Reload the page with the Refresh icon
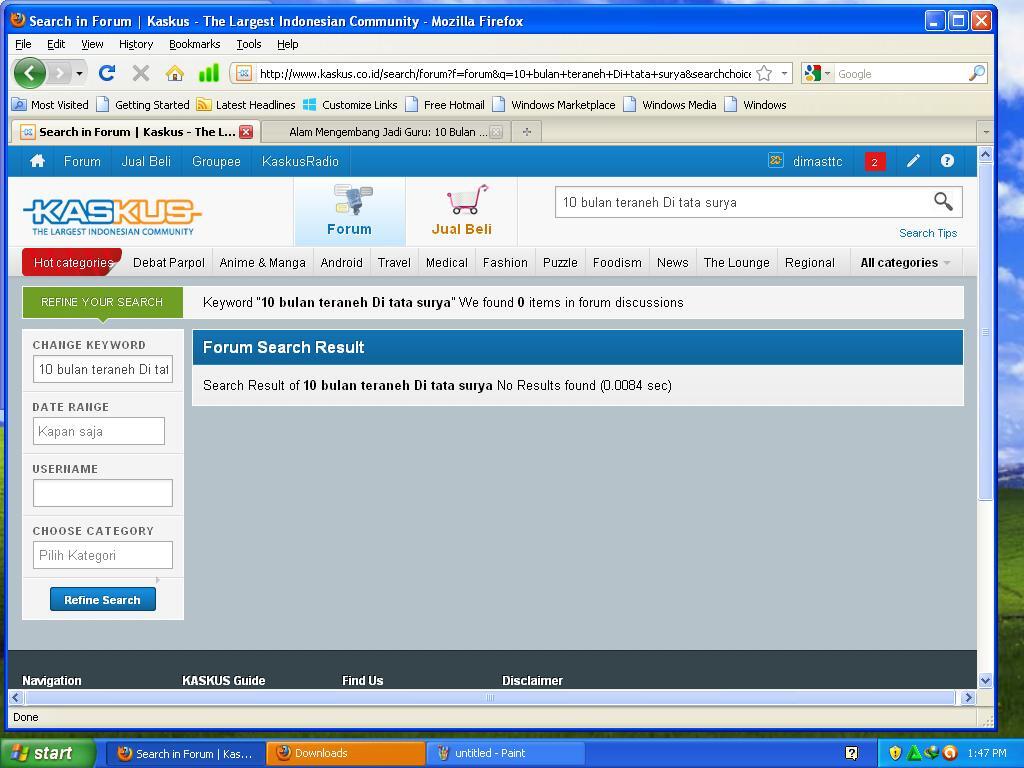The width and height of the screenshot is (1024, 768). pyautogui.click(x=107, y=73)
